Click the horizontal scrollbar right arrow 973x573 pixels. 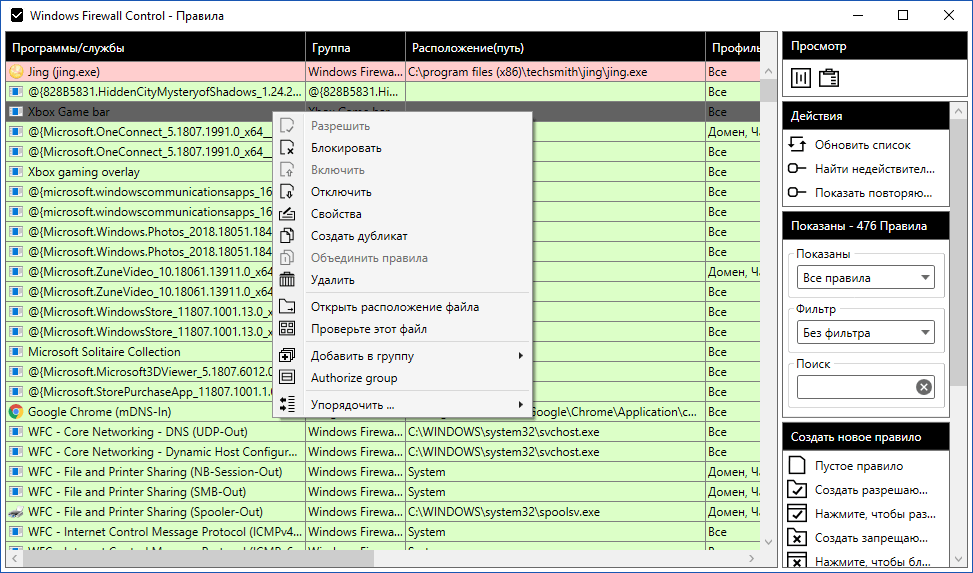coord(751,558)
